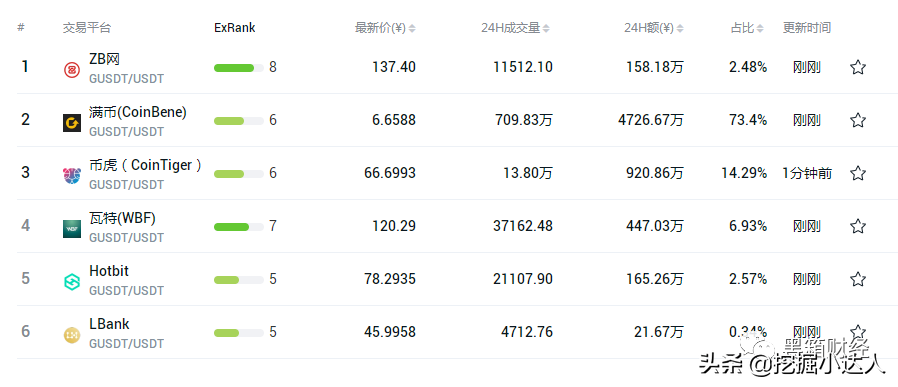Image resolution: width=898 pixels, height=387 pixels.
Task: Click the LBank exchange logo icon
Action: 72,334
